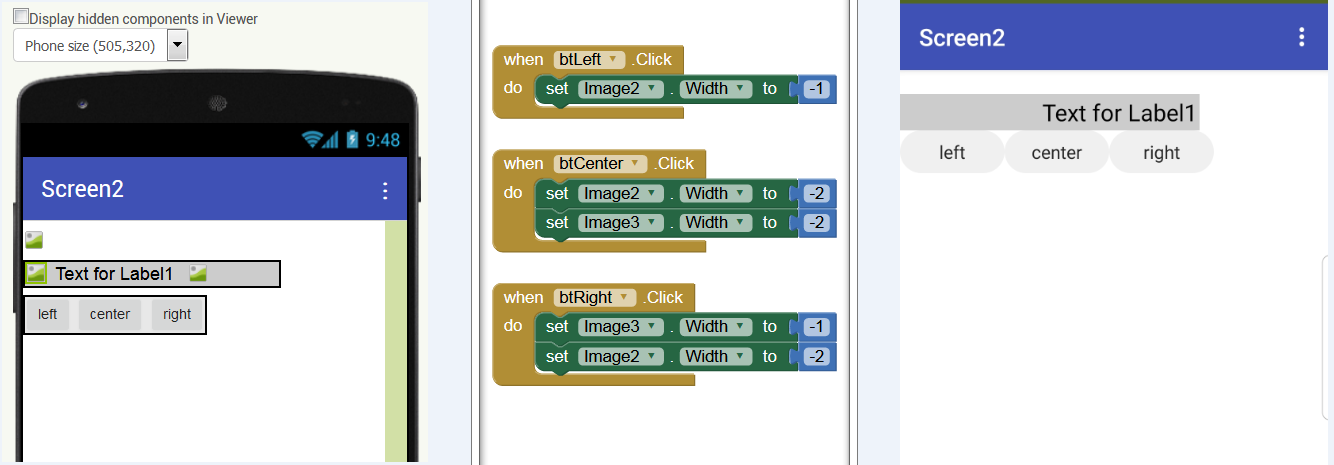This screenshot has height=465, width=1334.
Task: Open Width property dropdown in btLeft block
Action: click(741, 89)
